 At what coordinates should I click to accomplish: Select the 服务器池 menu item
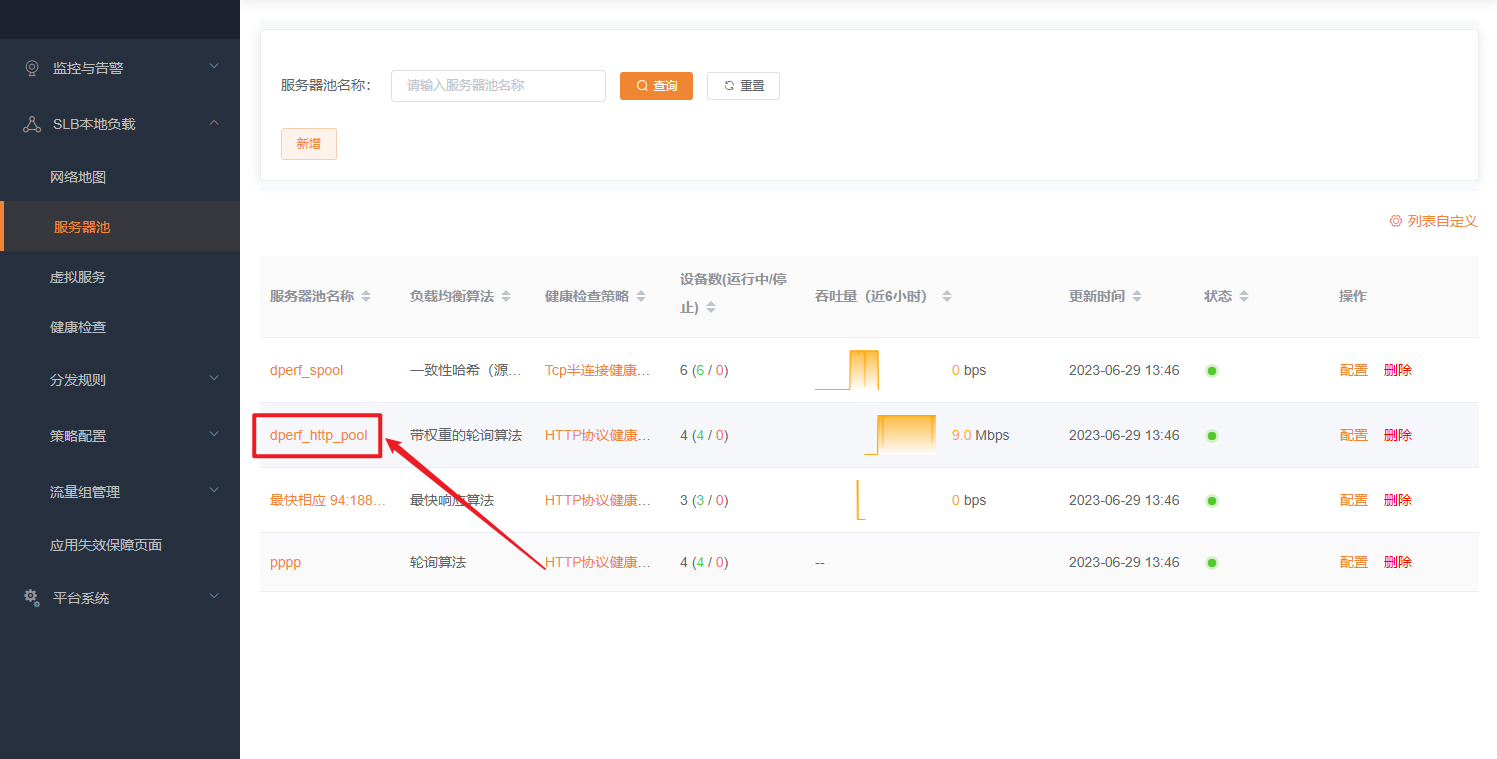click(x=120, y=227)
